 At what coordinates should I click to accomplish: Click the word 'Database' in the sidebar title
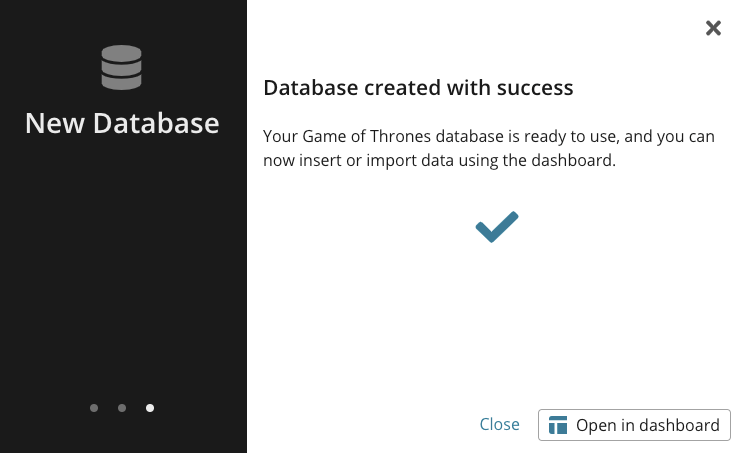[x=156, y=123]
